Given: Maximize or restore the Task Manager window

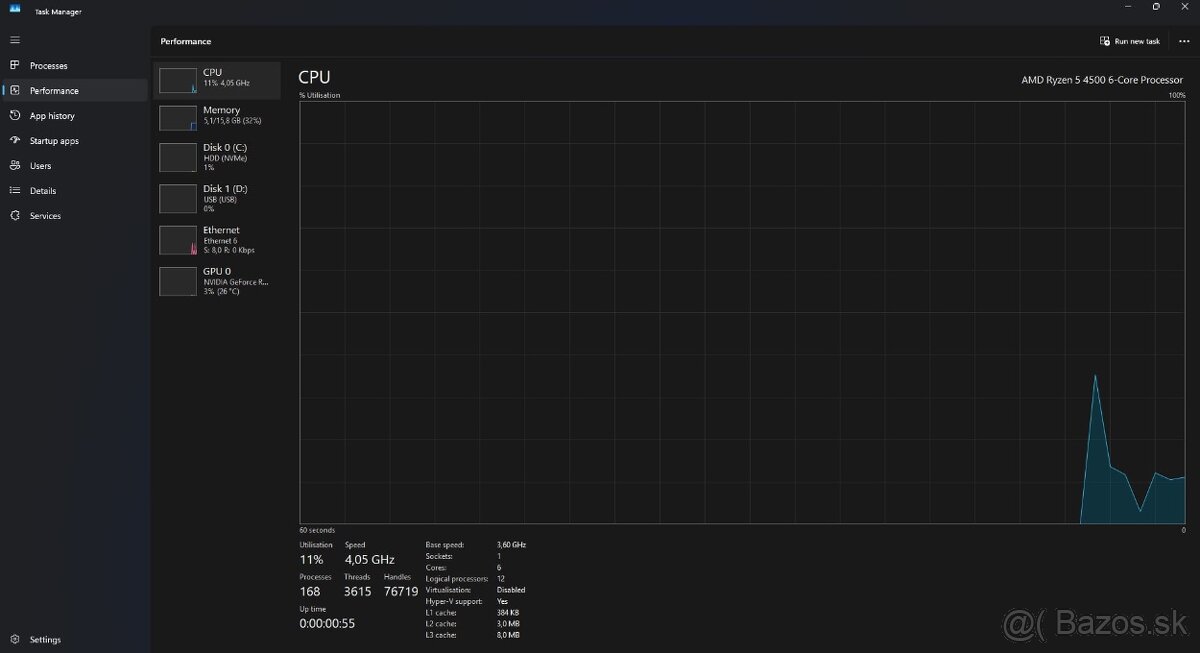Looking at the screenshot, I should (1156, 7).
